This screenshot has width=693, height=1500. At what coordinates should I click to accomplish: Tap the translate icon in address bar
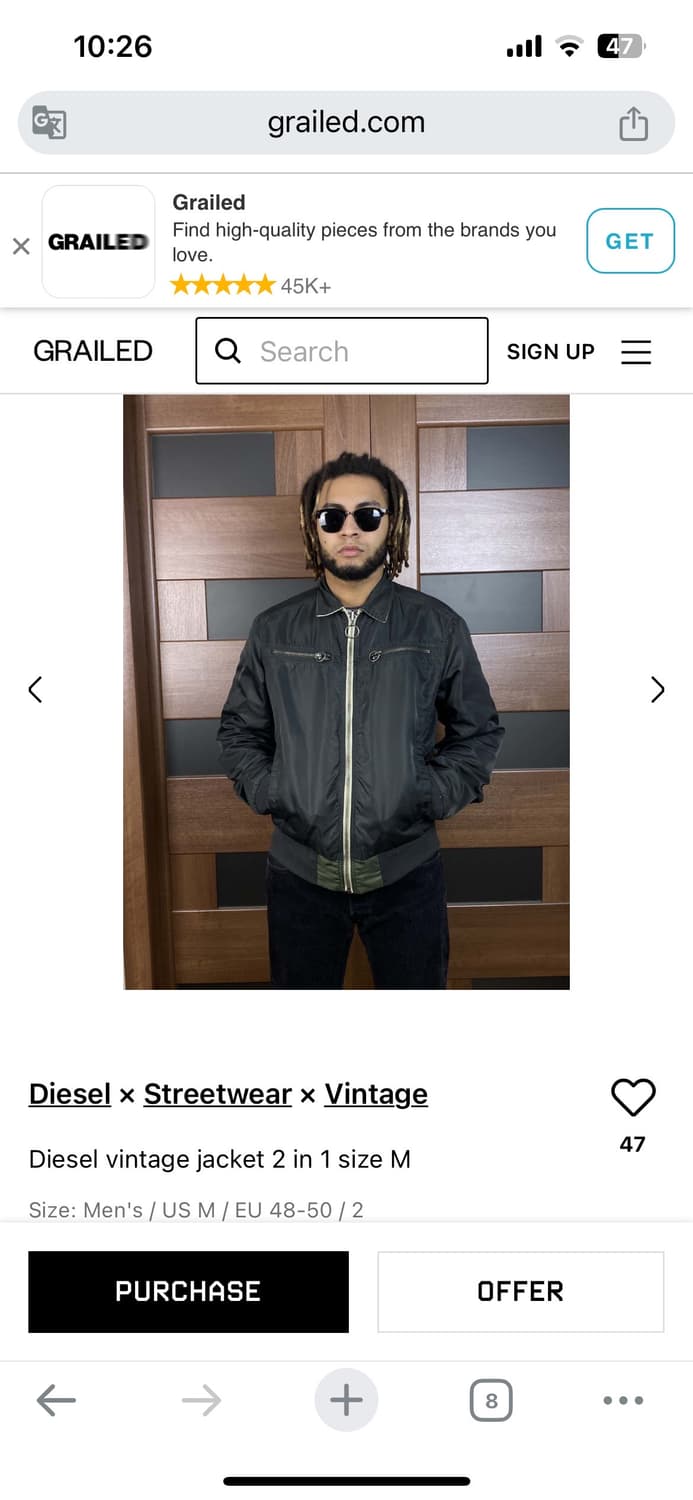(x=49, y=122)
